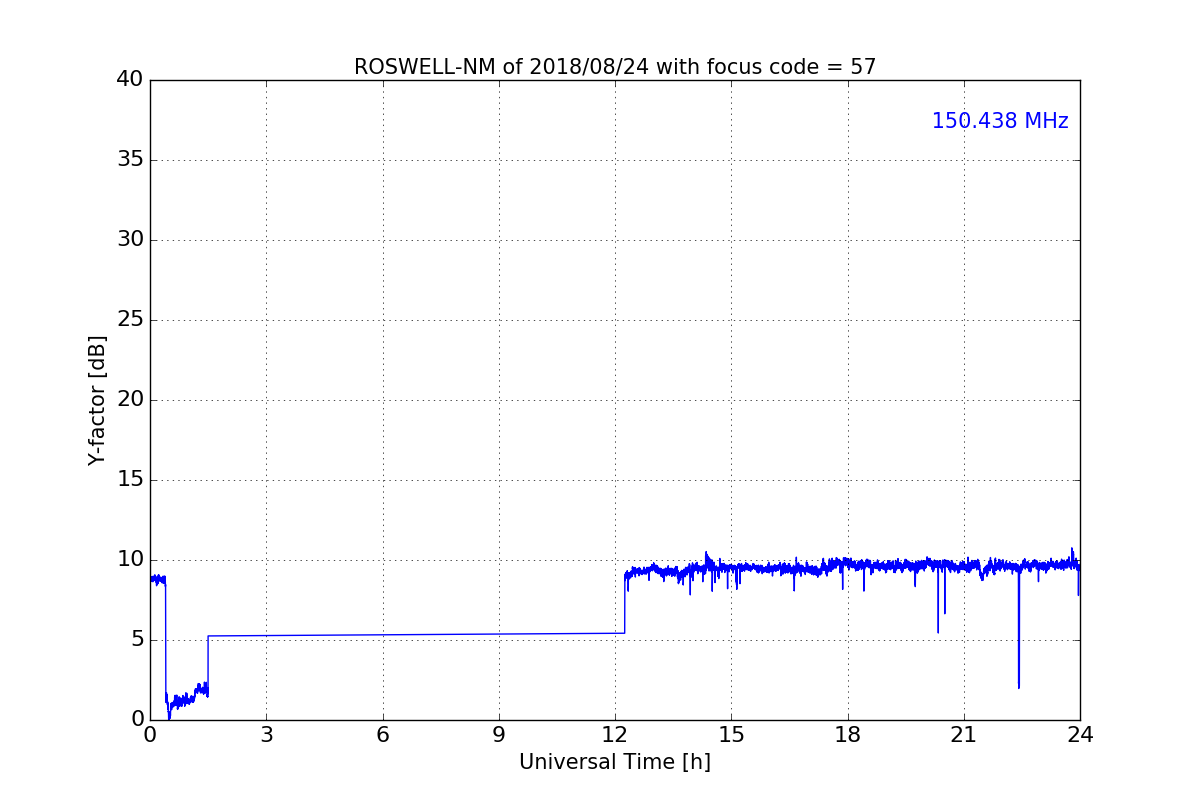The image size is (1200, 800).
Task: Click the flat 5 dB line segment at 6 h
Action: click(x=383, y=634)
